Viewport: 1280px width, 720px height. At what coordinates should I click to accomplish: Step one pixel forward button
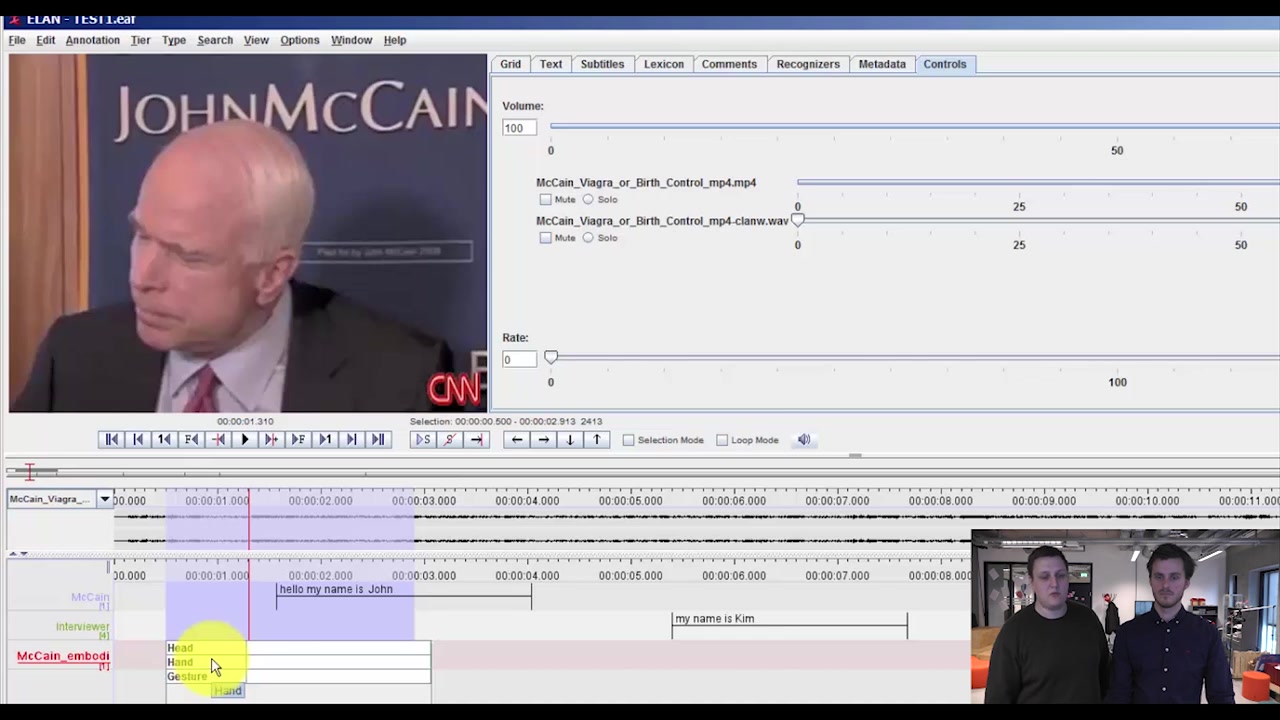tap(271, 440)
